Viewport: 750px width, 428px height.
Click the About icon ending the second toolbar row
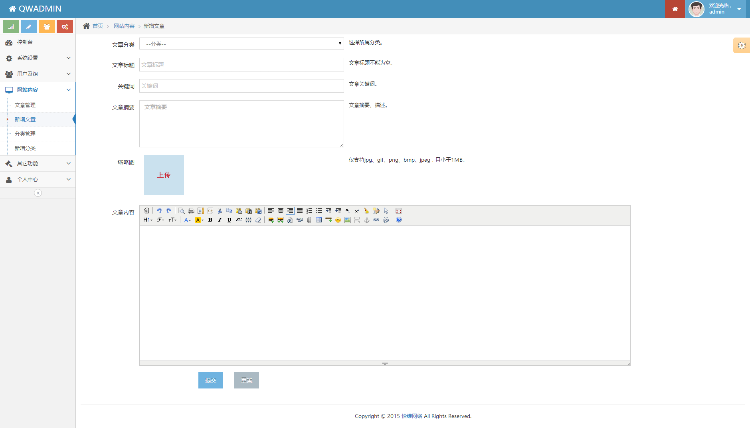pos(398,220)
